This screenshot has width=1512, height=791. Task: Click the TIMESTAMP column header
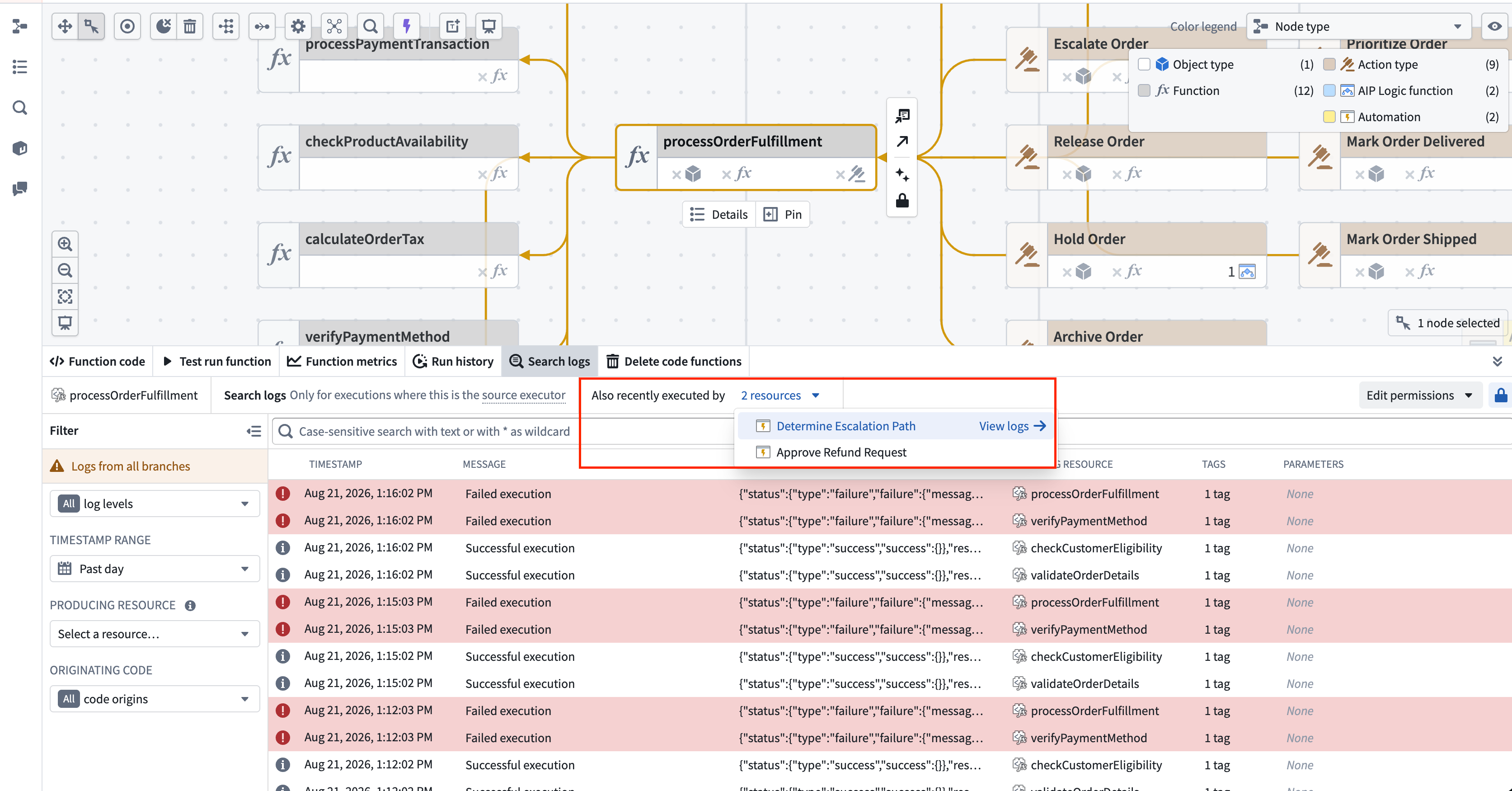(335, 465)
